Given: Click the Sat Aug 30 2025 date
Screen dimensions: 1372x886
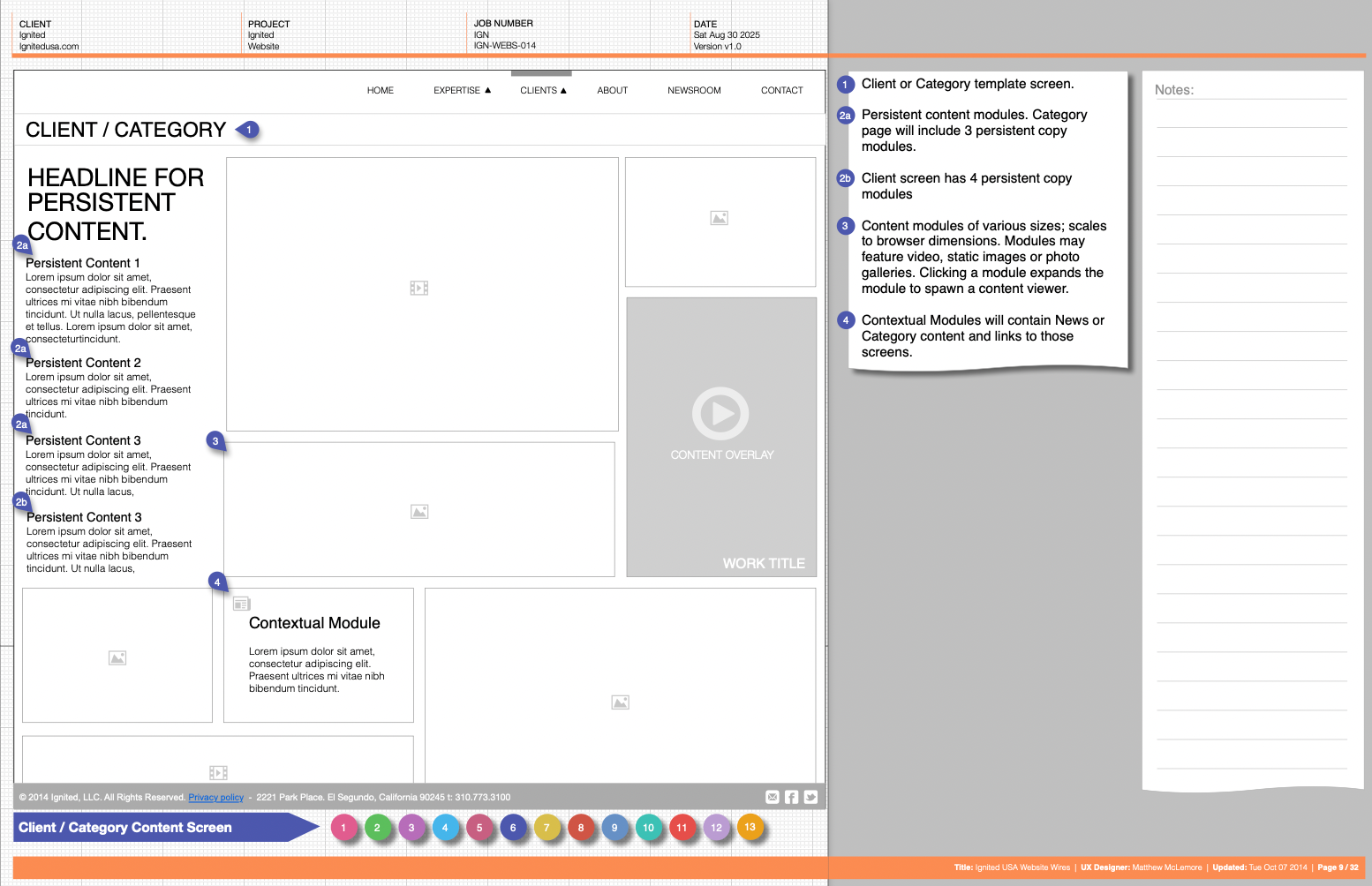Looking at the screenshot, I should tap(727, 35).
